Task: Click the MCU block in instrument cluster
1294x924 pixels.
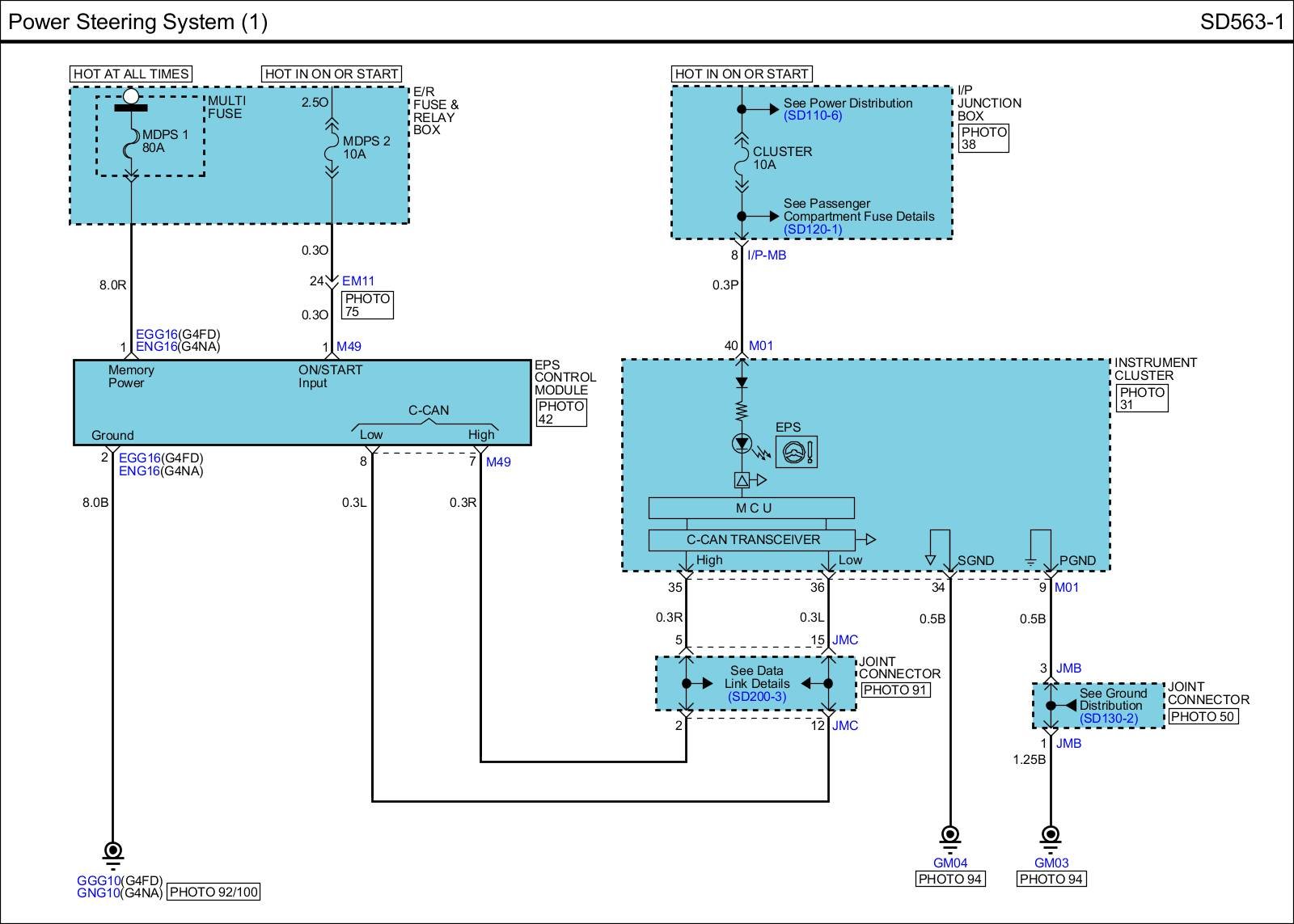Action: (752, 508)
